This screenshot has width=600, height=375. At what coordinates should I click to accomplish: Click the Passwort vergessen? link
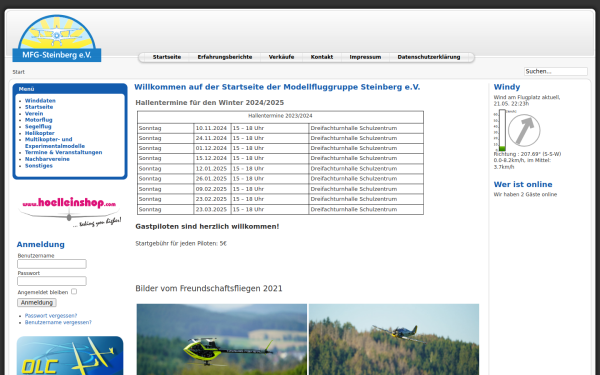[x=51, y=316]
